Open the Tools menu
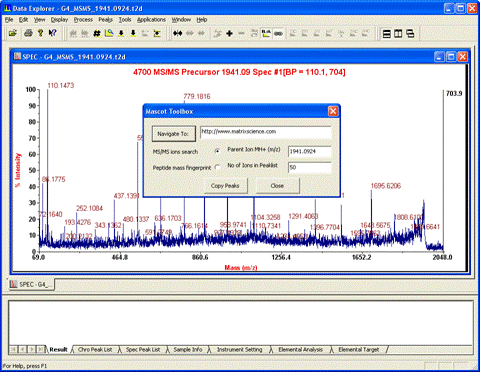 (125, 20)
